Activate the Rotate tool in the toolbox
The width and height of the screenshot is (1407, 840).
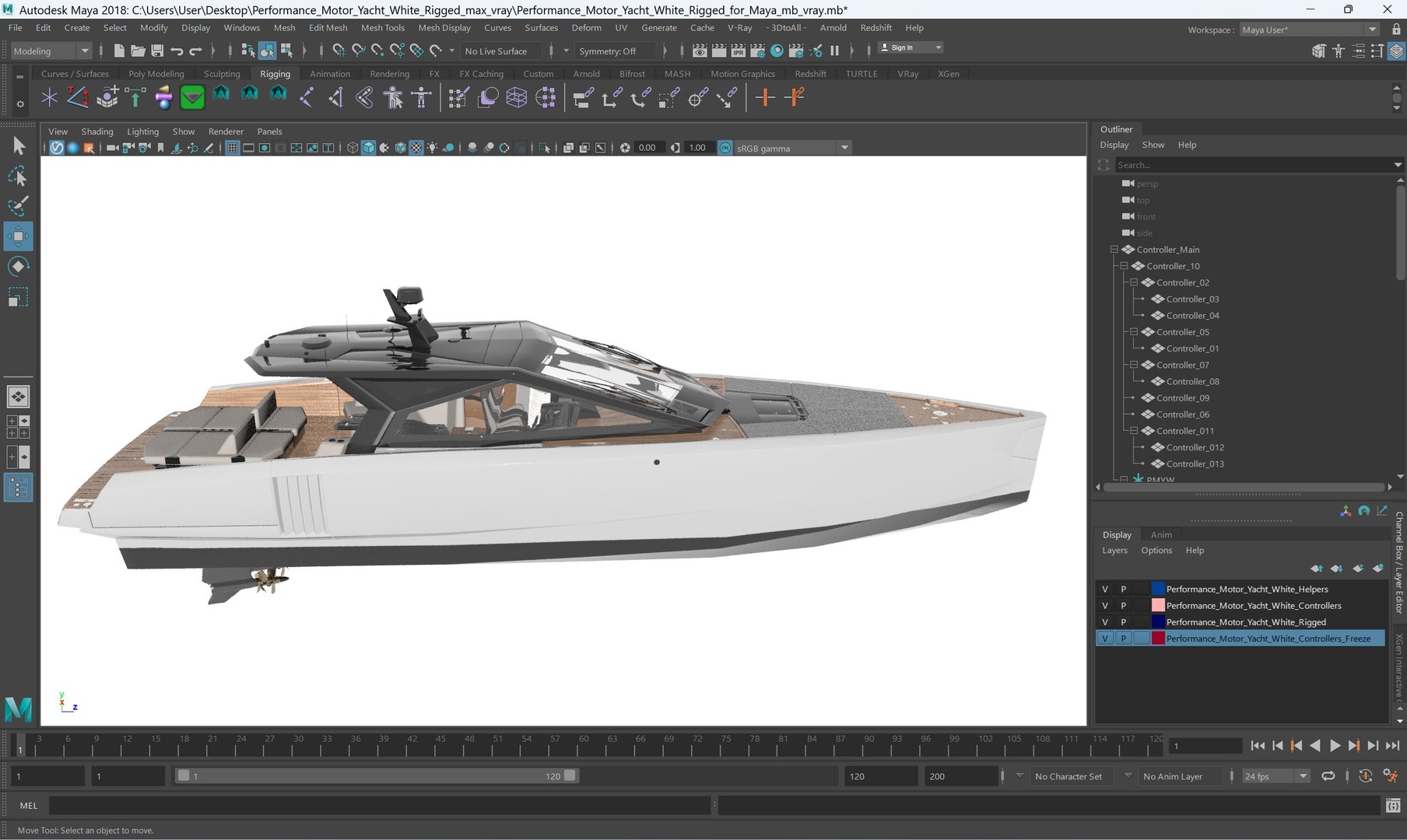click(18, 267)
